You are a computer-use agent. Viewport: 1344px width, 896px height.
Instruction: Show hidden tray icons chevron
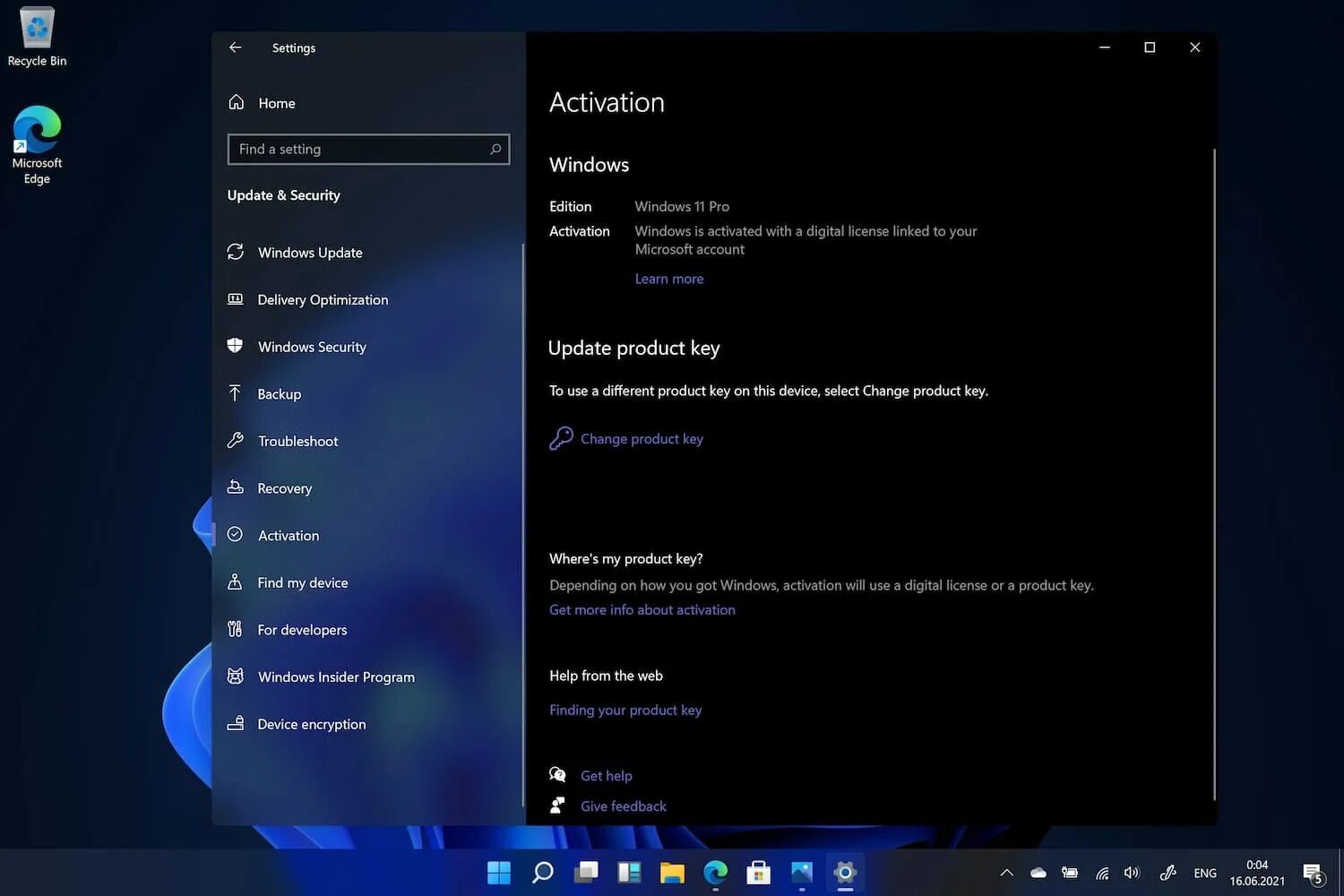click(1006, 873)
